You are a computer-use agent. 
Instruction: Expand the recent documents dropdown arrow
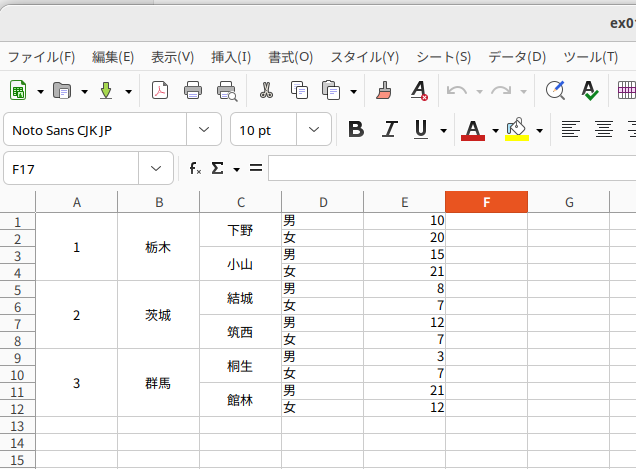click(84, 92)
